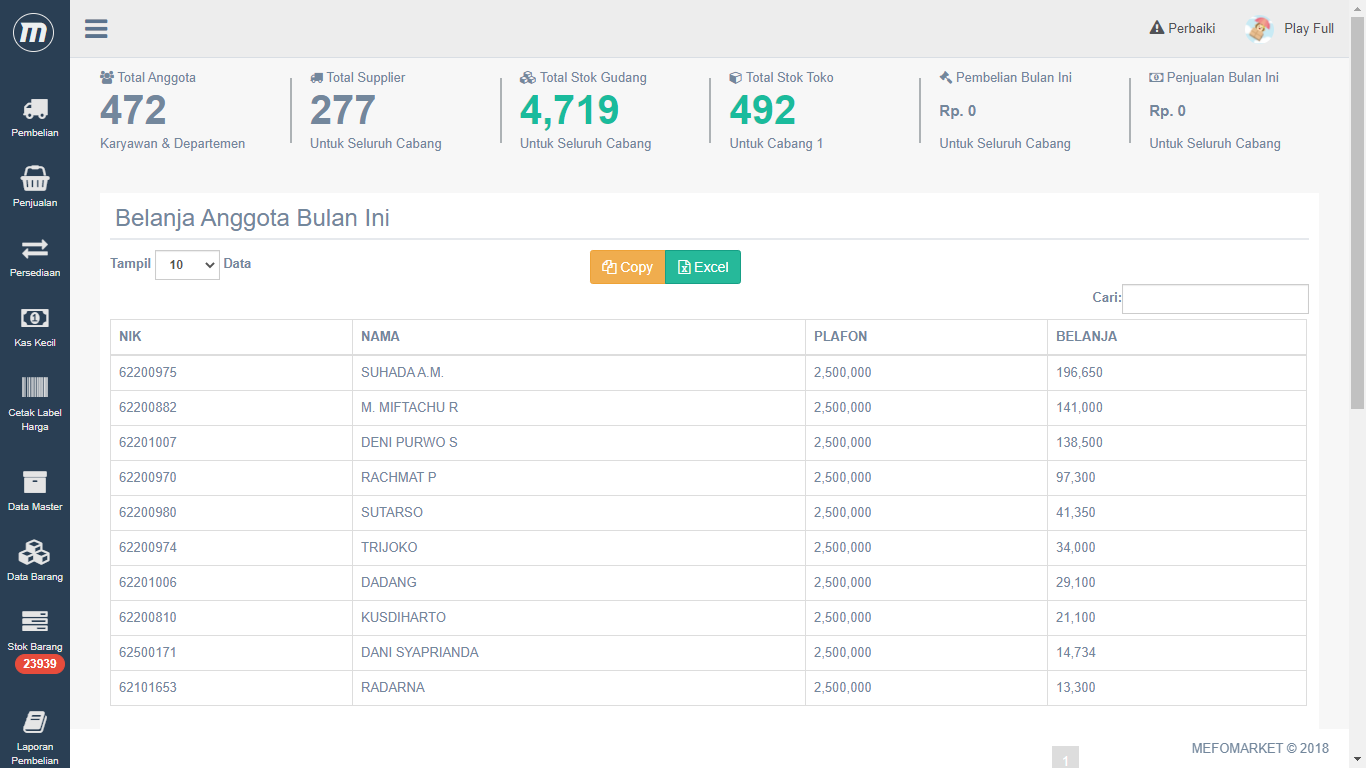Viewport: 1366px width, 768px height.
Task: Open Laporan Pembelian book icon
Action: pyautogui.click(x=35, y=722)
